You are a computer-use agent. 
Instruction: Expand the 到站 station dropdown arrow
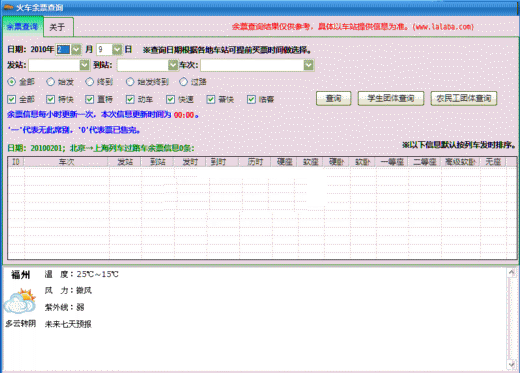tap(173, 65)
